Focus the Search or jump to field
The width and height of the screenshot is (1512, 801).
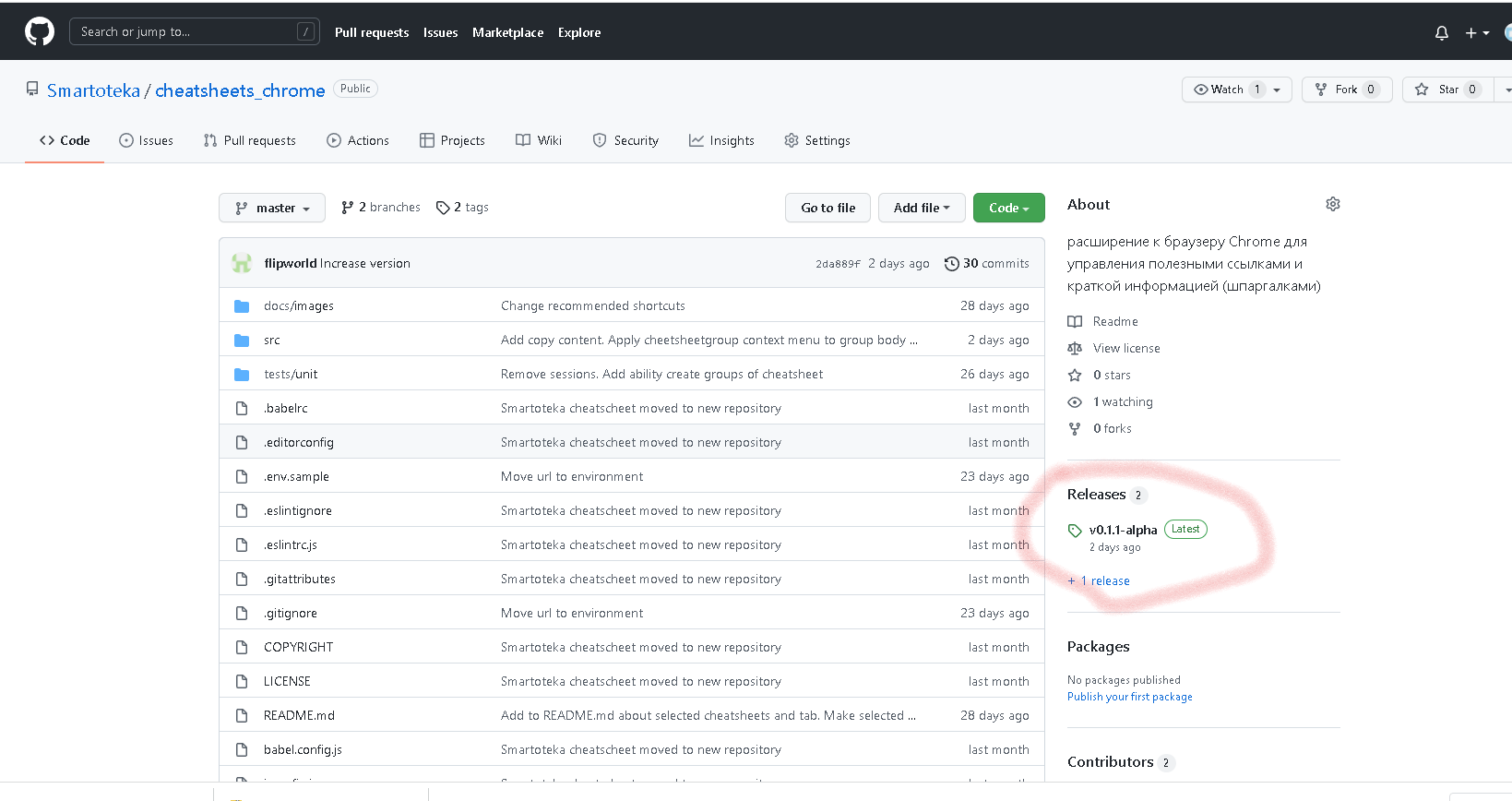pos(195,31)
